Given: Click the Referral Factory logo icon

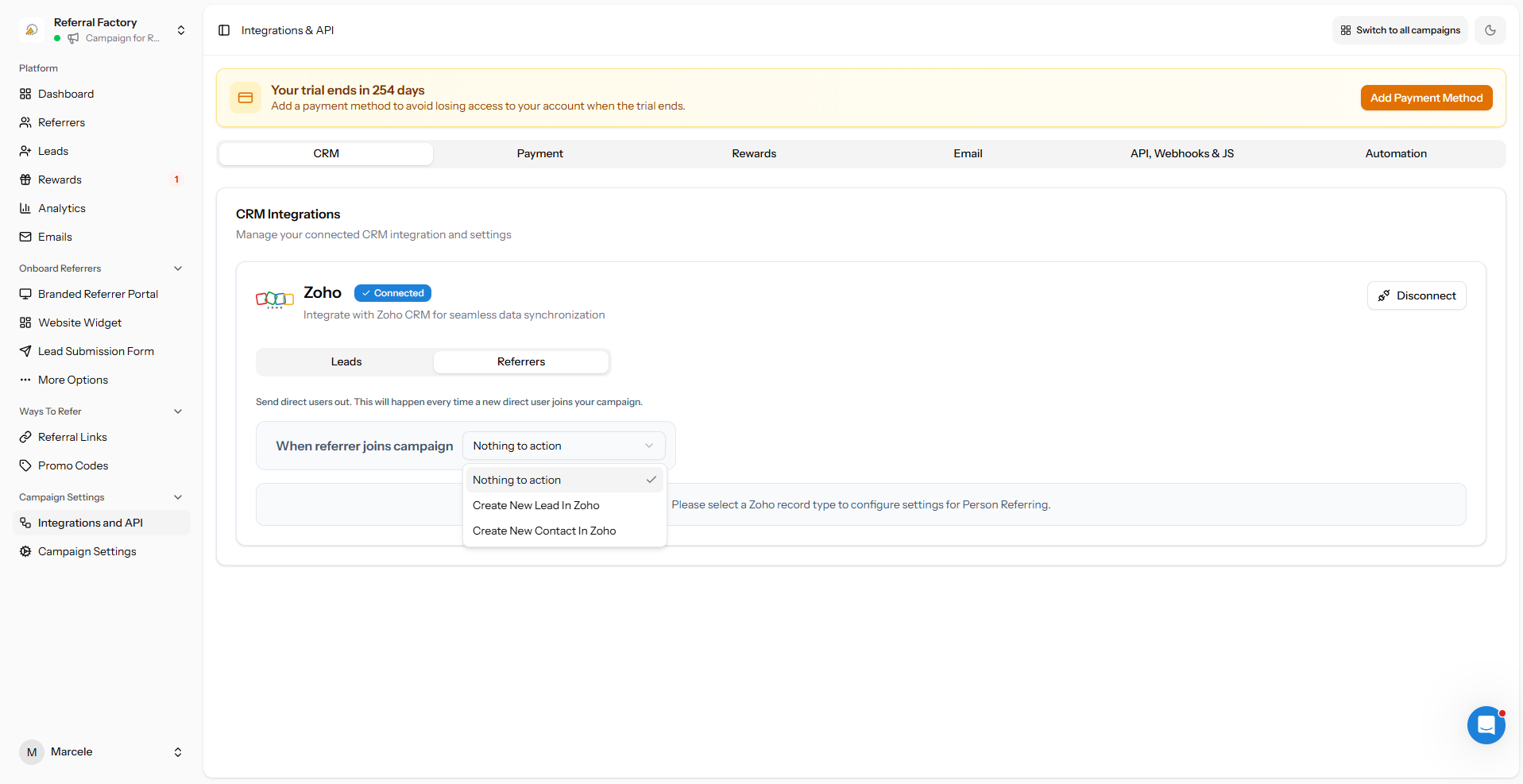Looking at the screenshot, I should (x=32, y=29).
